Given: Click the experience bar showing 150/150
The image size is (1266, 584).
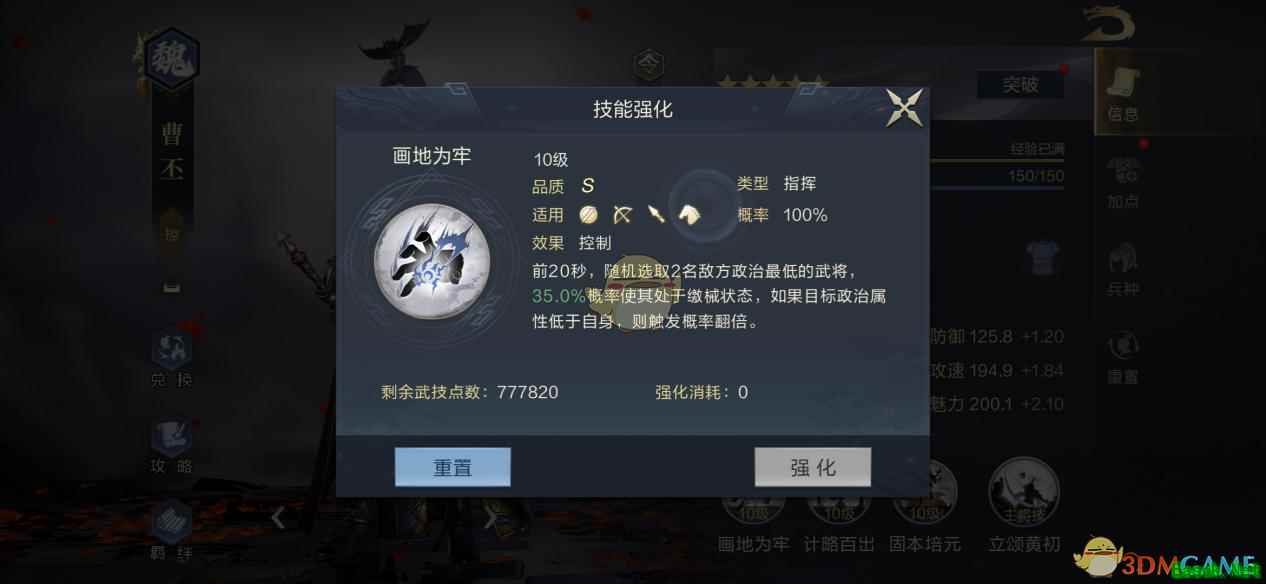Looking at the screenshot, I should [997, 176].
